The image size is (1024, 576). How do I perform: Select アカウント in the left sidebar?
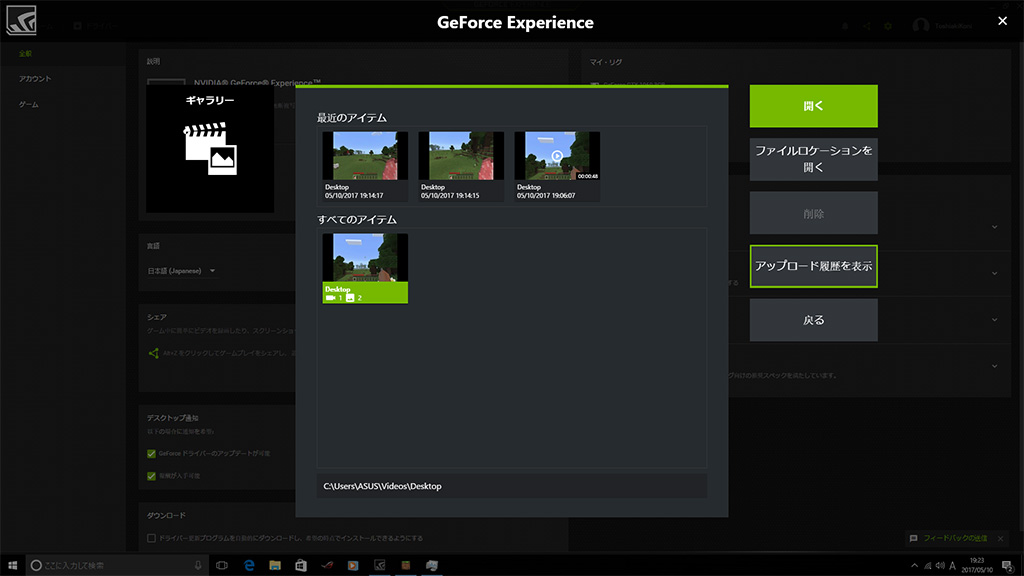[x=35, y=79]
